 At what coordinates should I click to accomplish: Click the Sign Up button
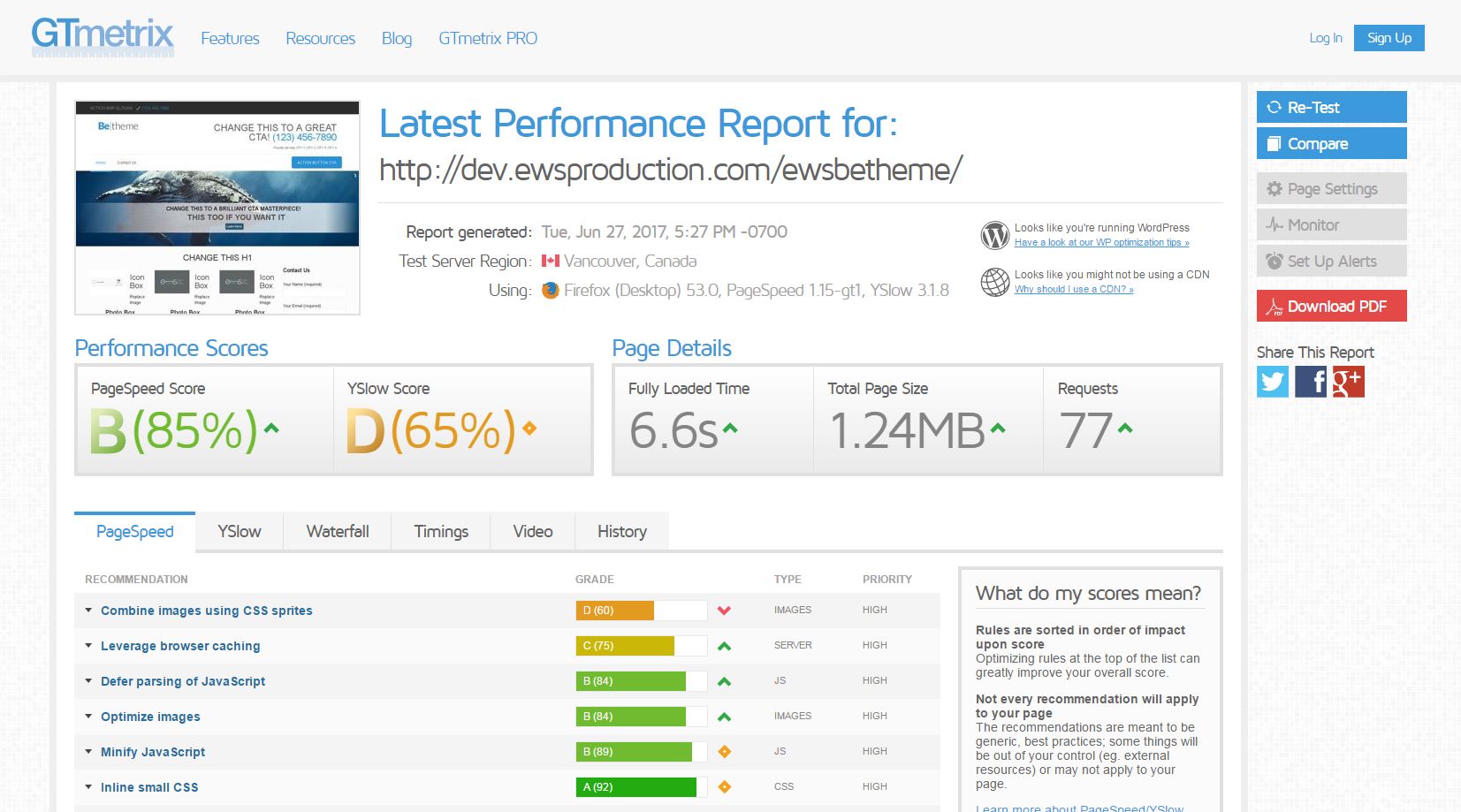[x=1389, y=38]
